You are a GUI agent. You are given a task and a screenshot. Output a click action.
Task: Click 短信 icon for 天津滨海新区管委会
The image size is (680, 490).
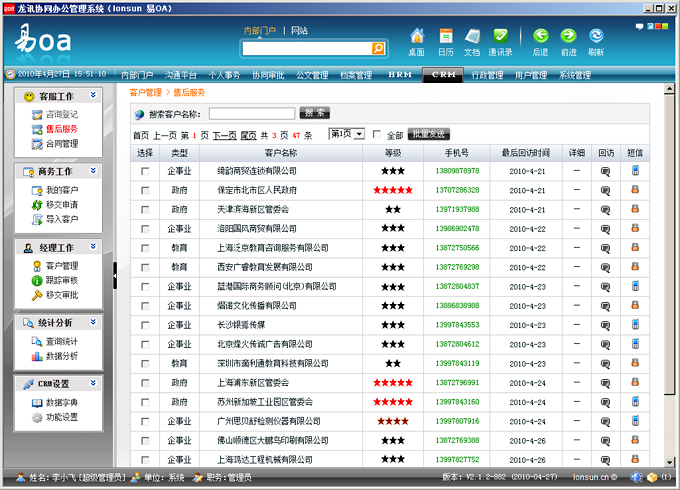(x=635, y=209)
